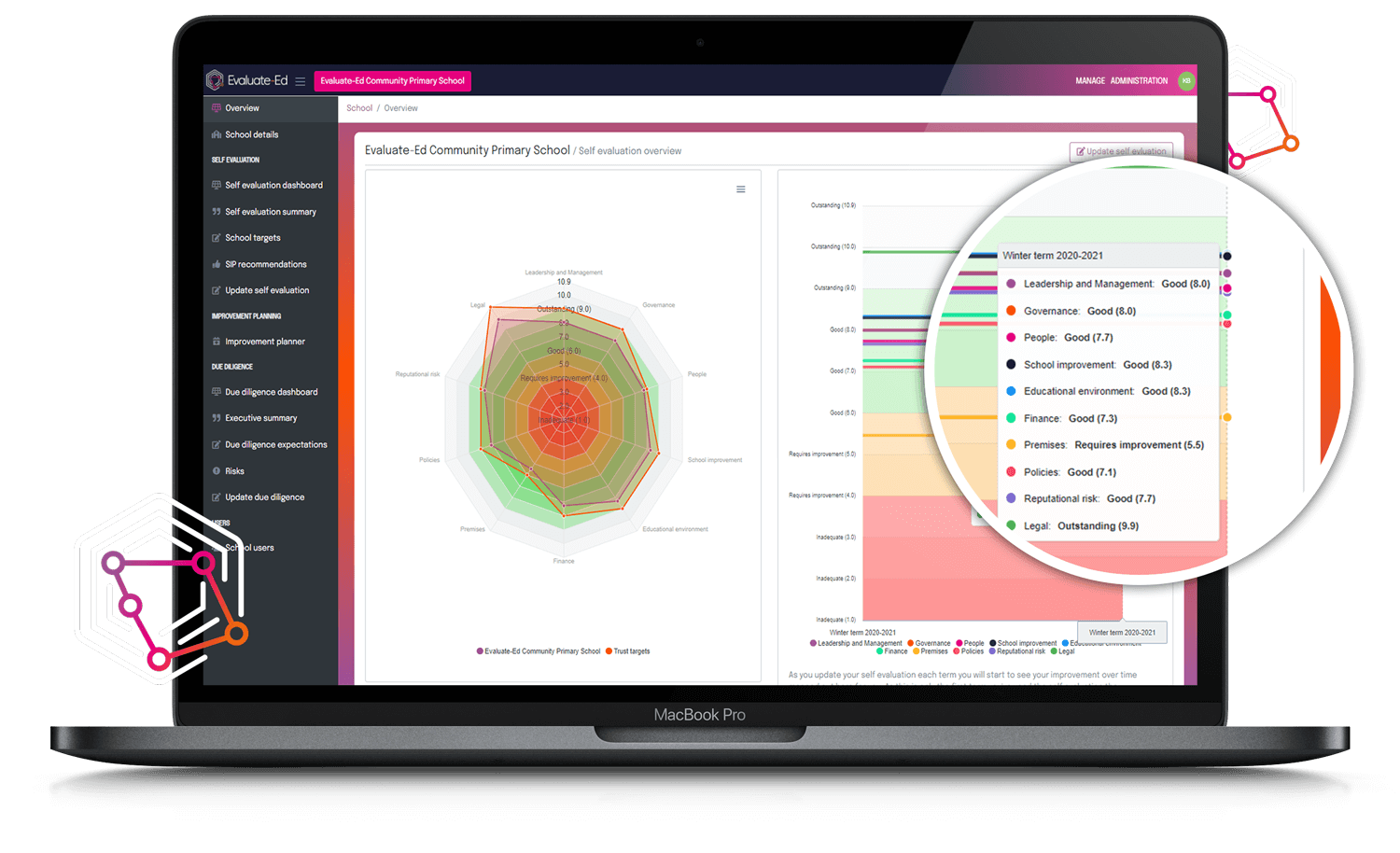Click the Legal axis label on radar chart
Screen dimensions: 1400x853
point(477,305)
